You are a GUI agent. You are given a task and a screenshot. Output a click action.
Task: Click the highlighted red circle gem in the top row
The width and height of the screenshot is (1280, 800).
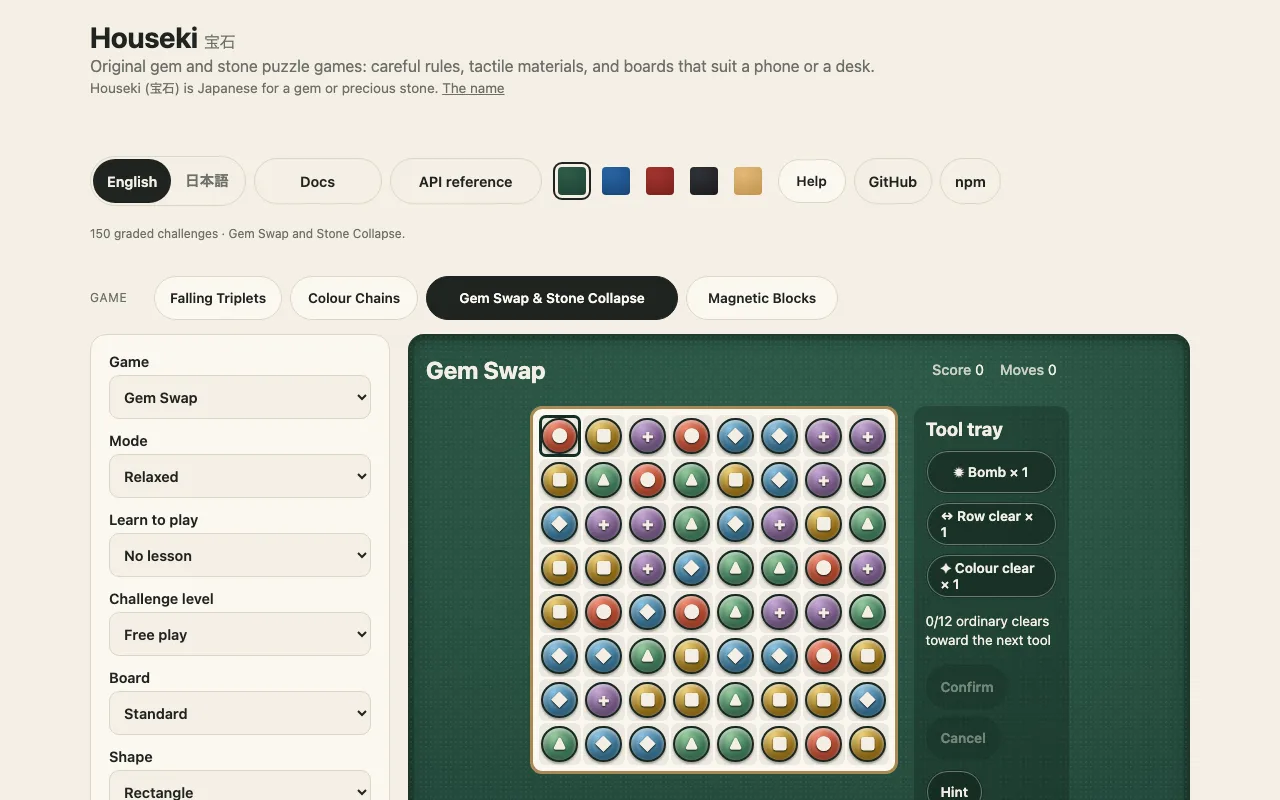click(560, 436)
